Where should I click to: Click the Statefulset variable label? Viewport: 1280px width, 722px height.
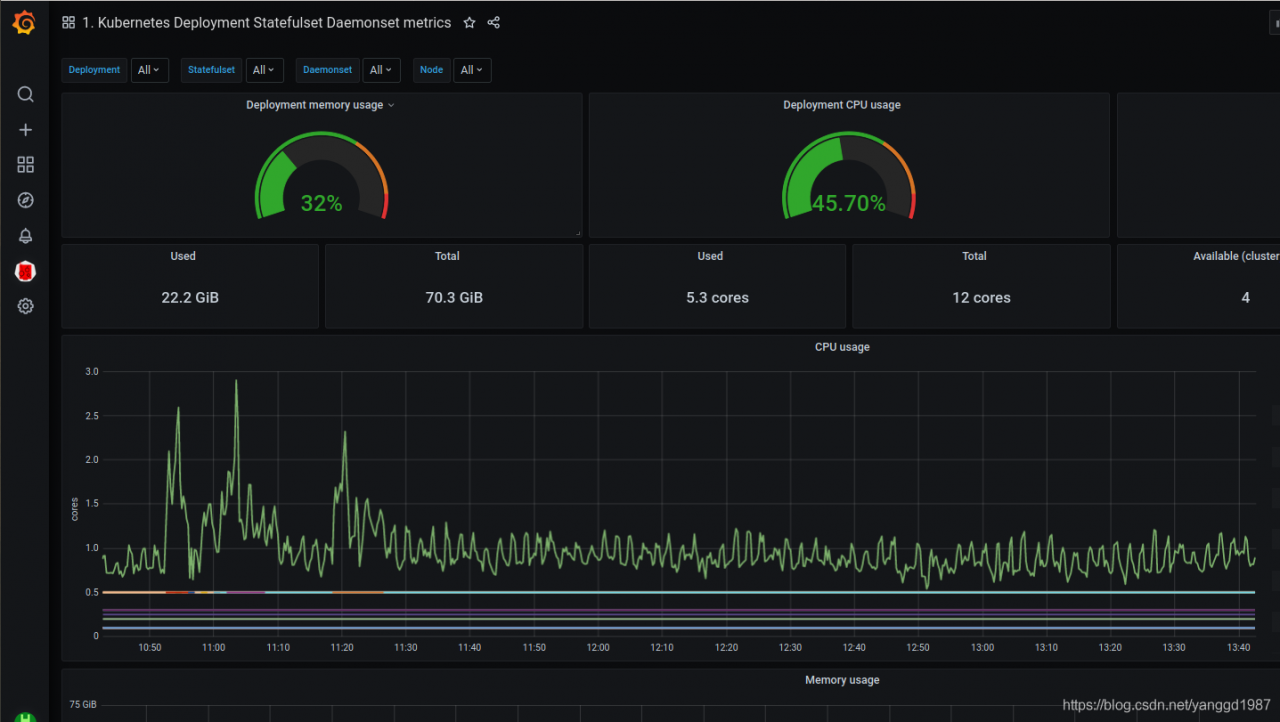point(211,70)
